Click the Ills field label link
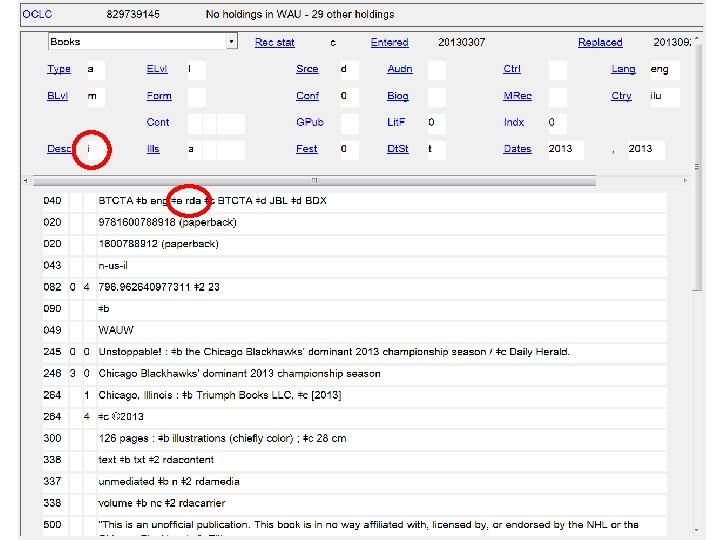Image resolution: width=720 pixels, height=540 pixels. tap(153, 149)
